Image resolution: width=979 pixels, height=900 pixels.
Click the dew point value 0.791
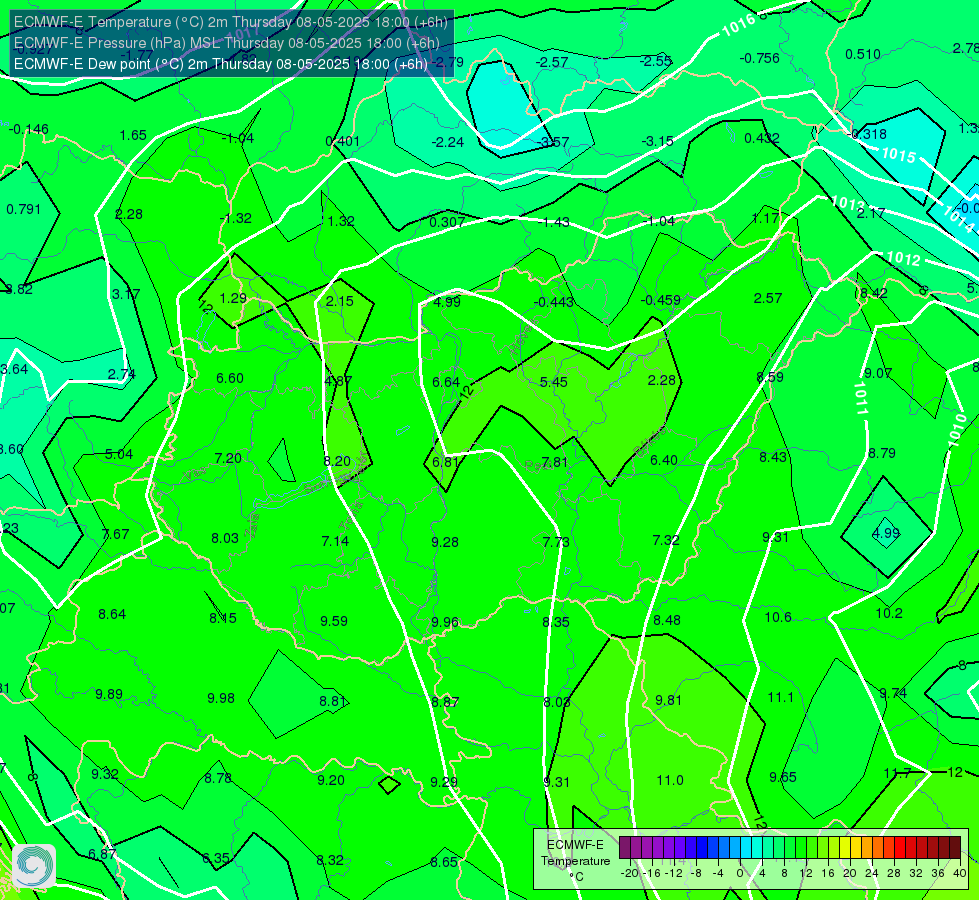24,209
